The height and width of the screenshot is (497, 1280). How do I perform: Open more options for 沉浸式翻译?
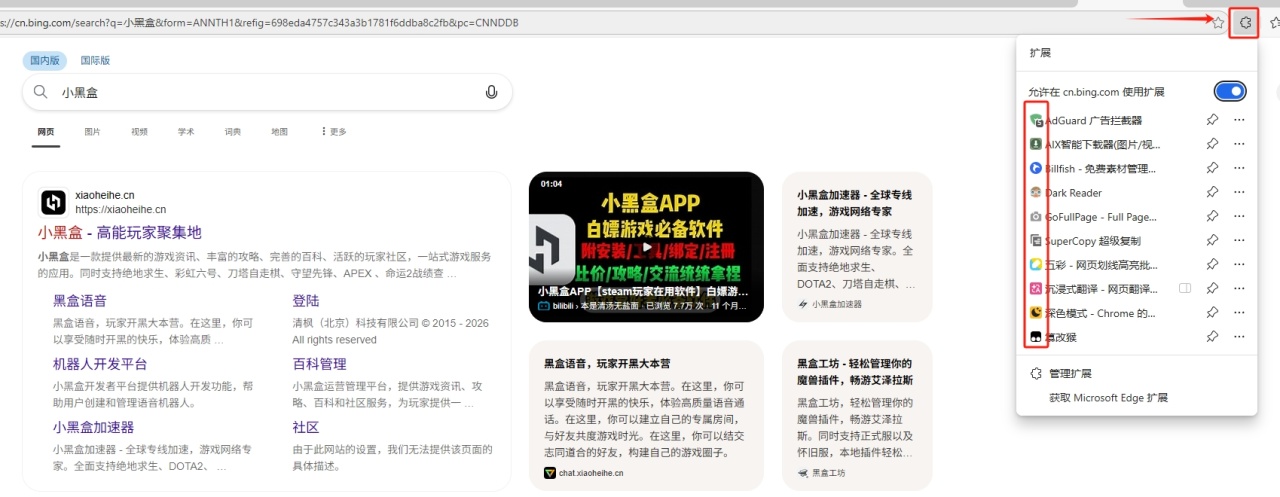point(1239,288)
